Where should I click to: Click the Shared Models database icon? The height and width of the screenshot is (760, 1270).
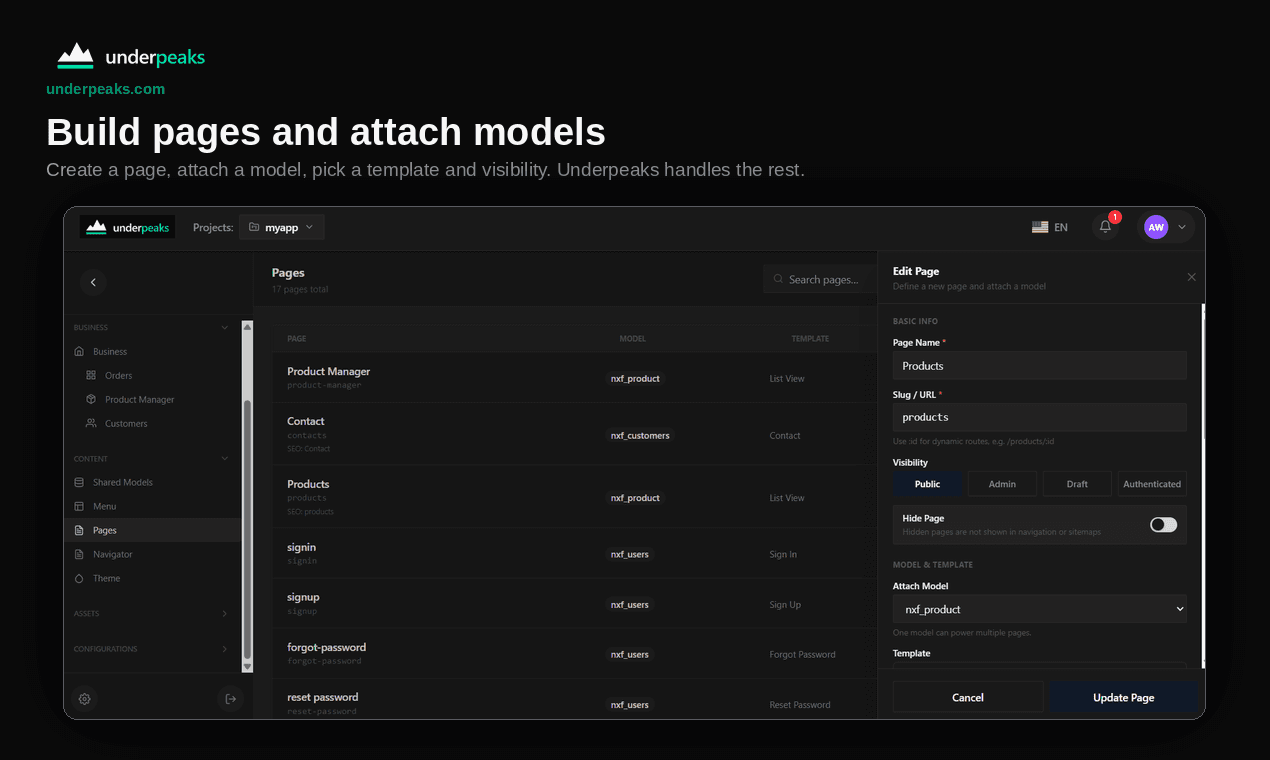pyautogui.click(x=79, y=482)
